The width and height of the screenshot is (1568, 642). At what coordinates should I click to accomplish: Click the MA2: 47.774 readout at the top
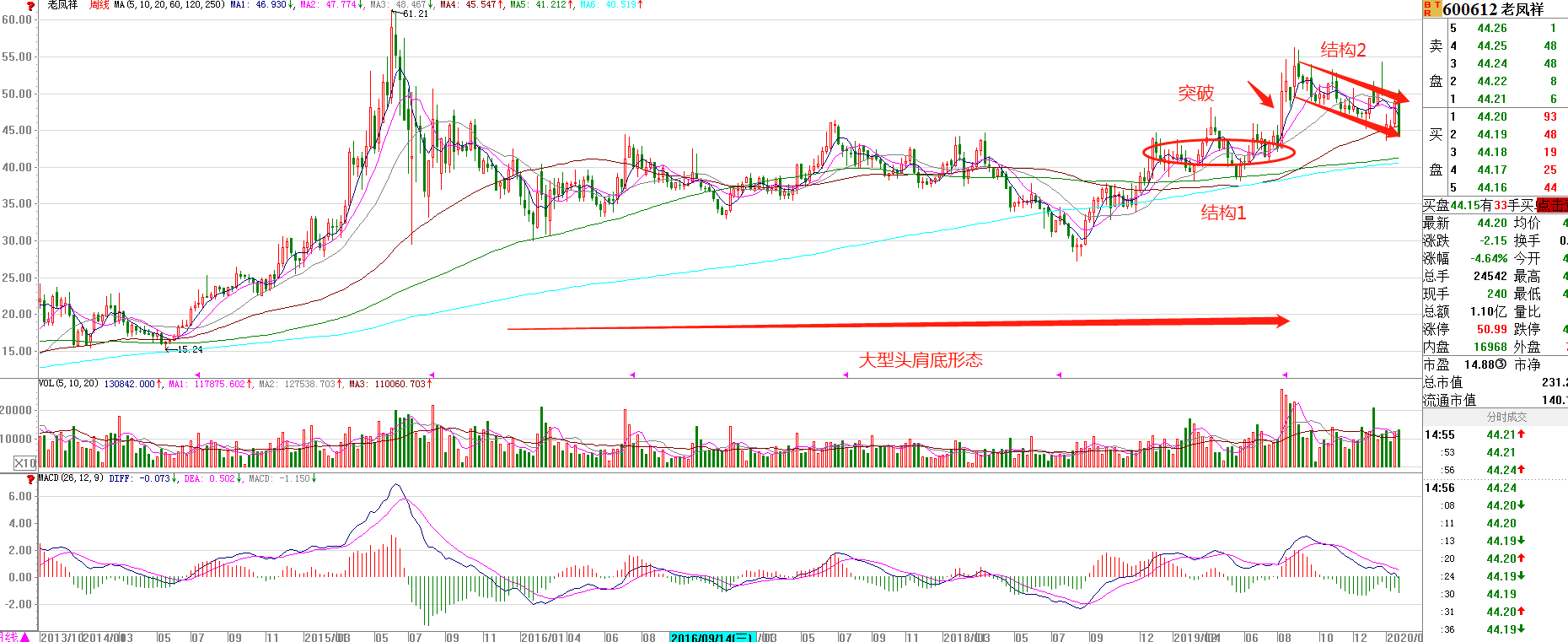[331, 5]
